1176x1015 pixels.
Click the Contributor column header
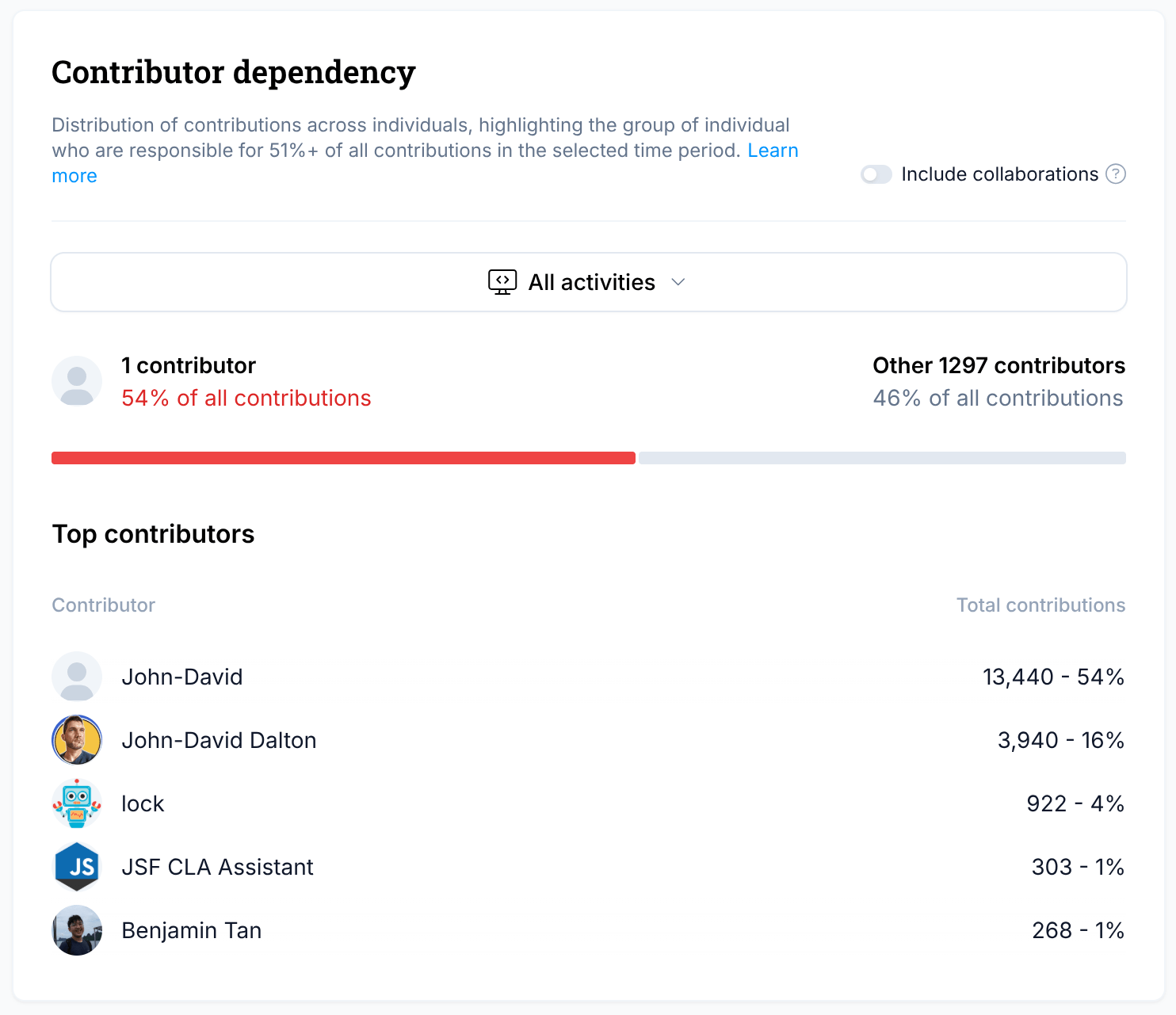pos(104,605)
